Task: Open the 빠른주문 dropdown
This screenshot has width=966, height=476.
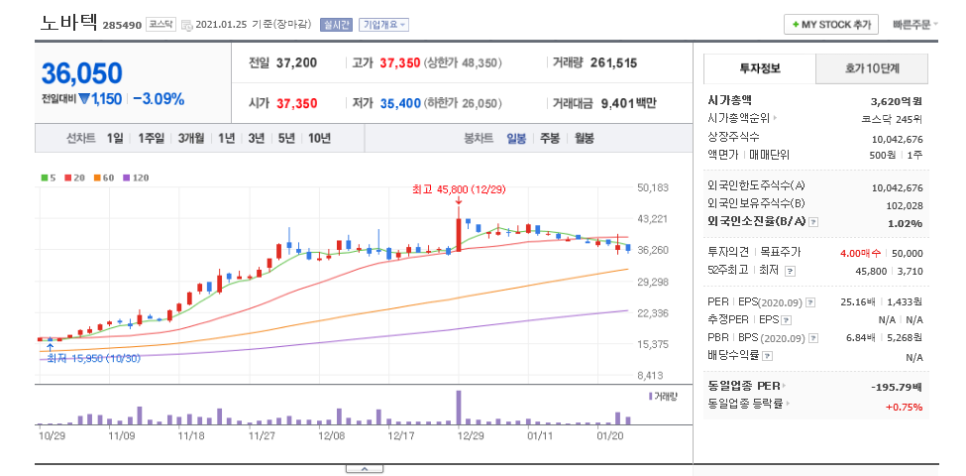Action: tap(915, 25)
